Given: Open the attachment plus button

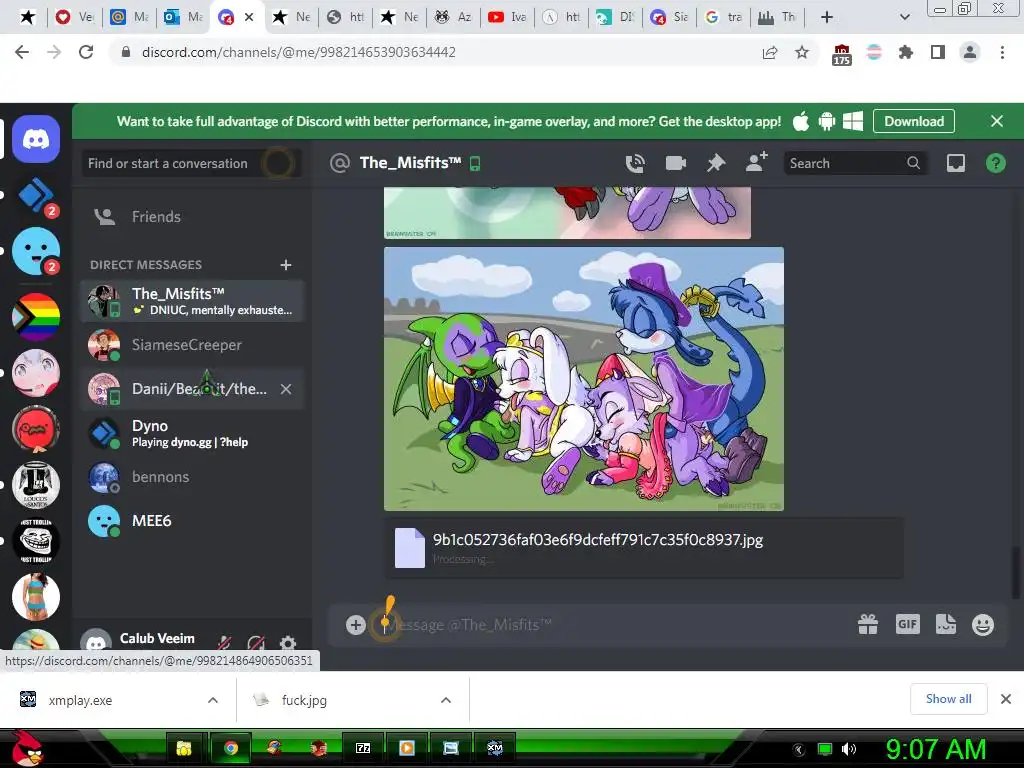Looking at the screenshot, I should click(x=355, y=625).
